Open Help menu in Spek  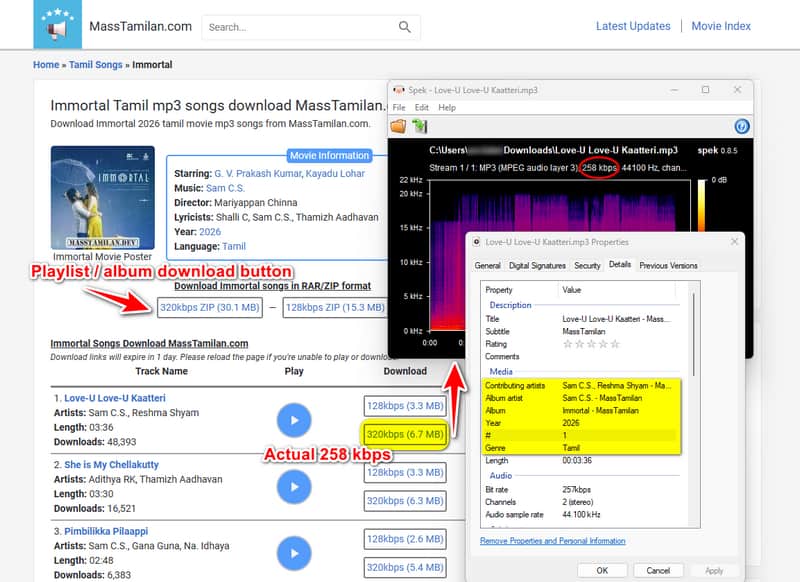tap(447, 108)
